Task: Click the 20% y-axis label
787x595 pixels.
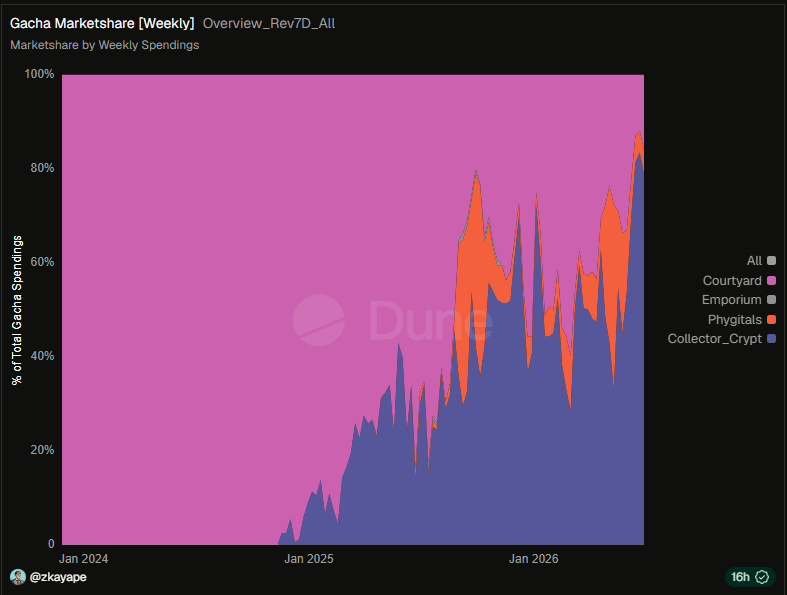Action: coord(42,450)
